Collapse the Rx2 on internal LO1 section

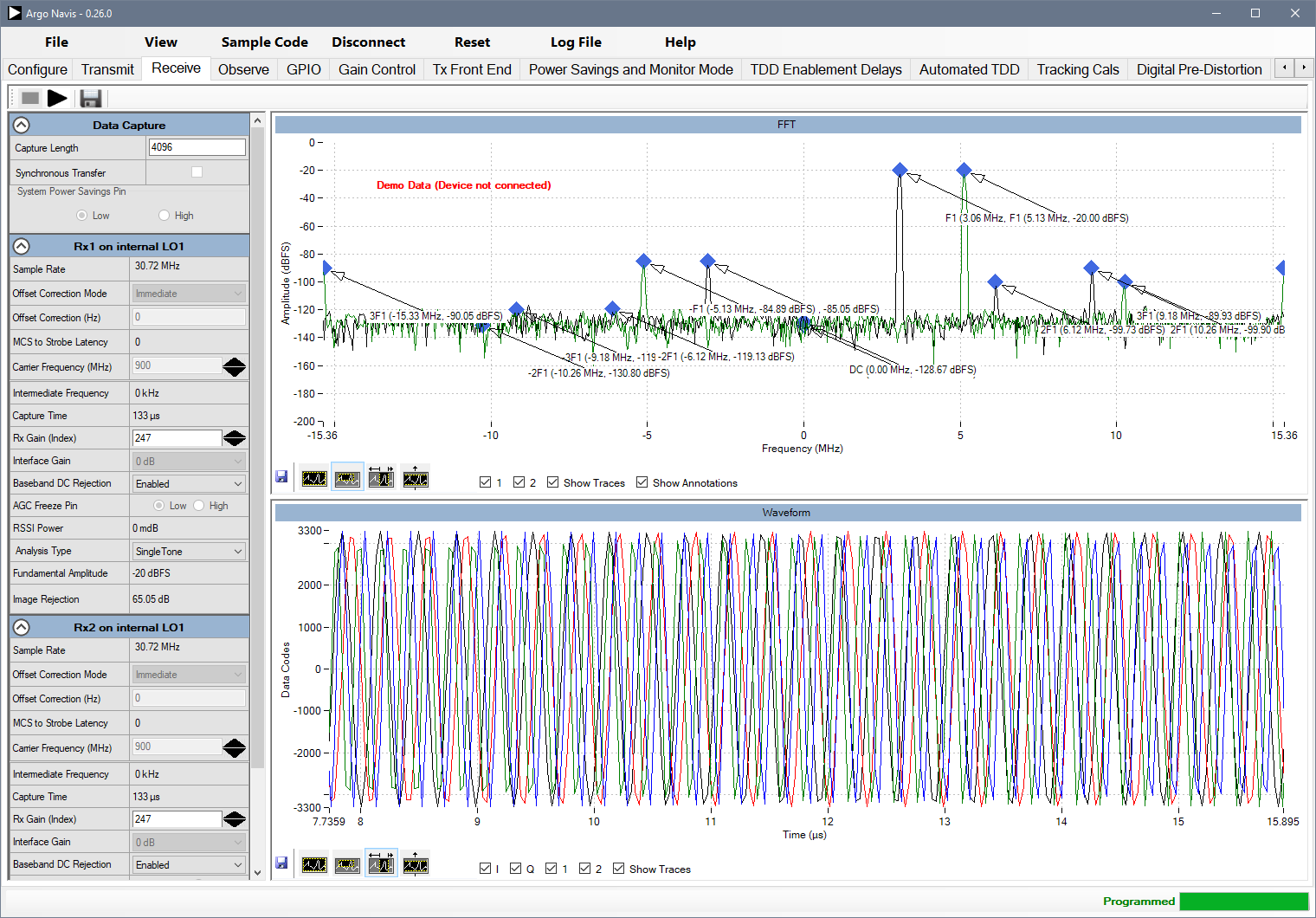(22, 627)
